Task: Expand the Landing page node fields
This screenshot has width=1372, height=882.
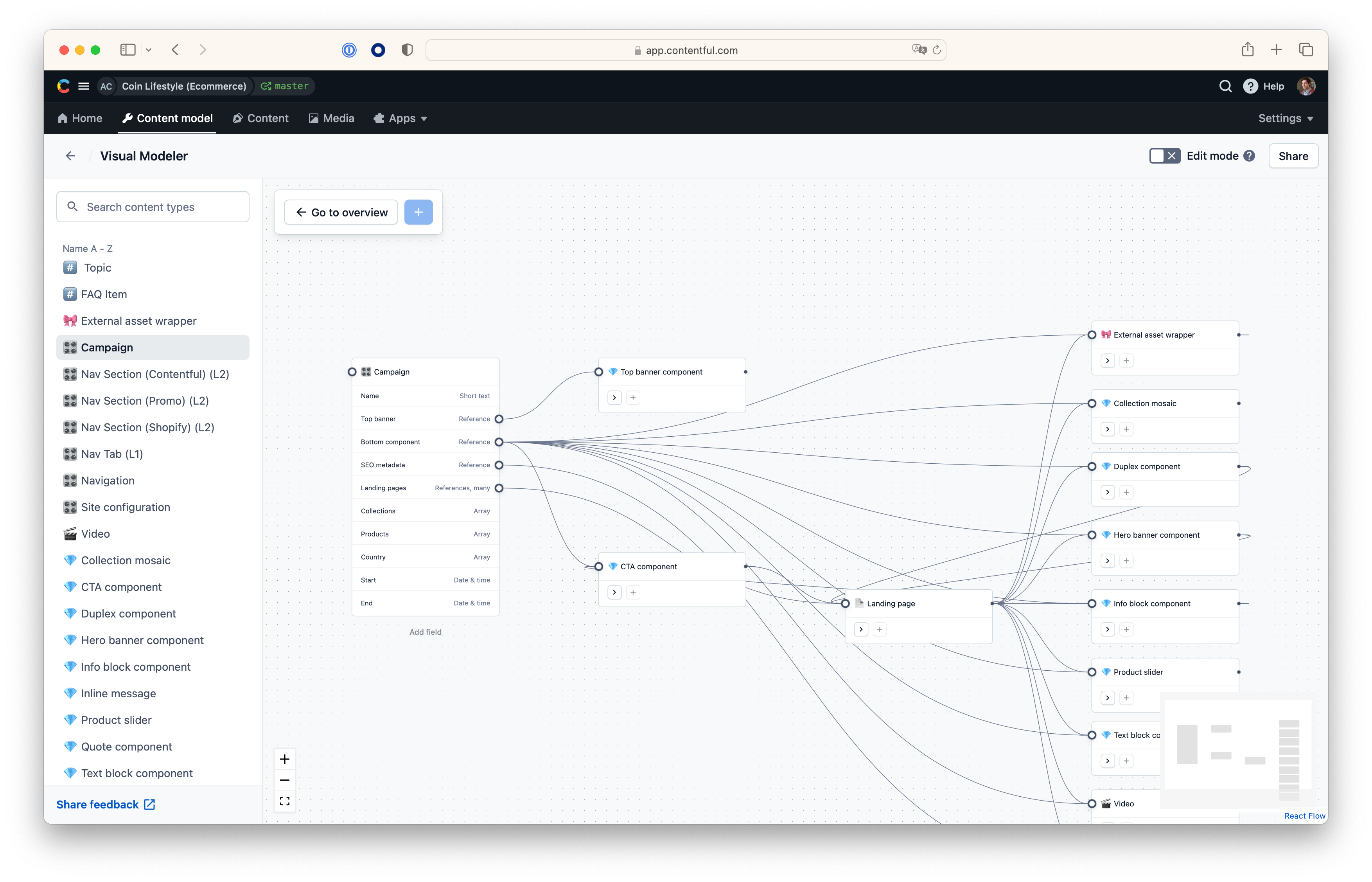Action: tap(861, 630)
